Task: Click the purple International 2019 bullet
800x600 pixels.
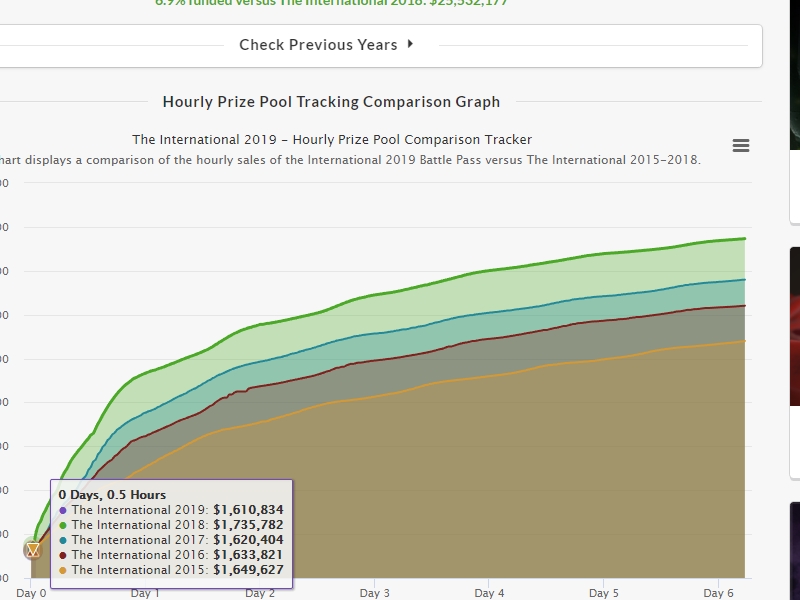Action: coord(63,510)
